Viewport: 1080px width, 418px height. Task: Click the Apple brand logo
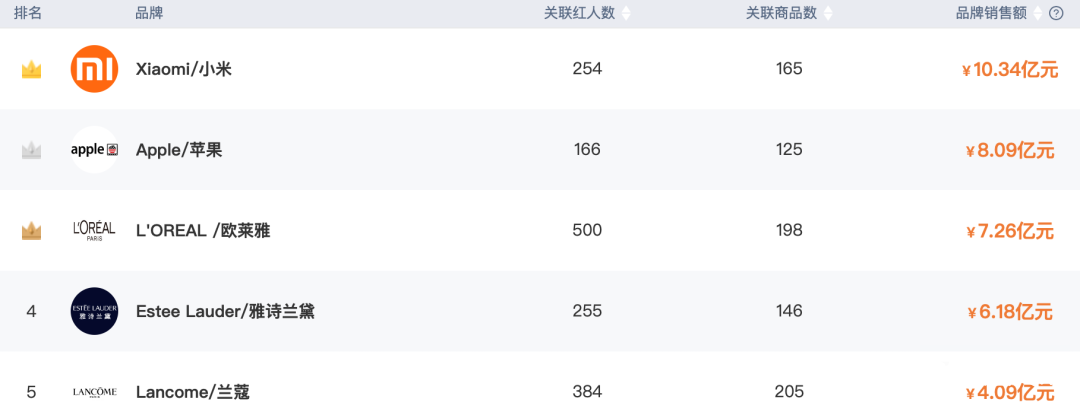[x=95, y=150]
